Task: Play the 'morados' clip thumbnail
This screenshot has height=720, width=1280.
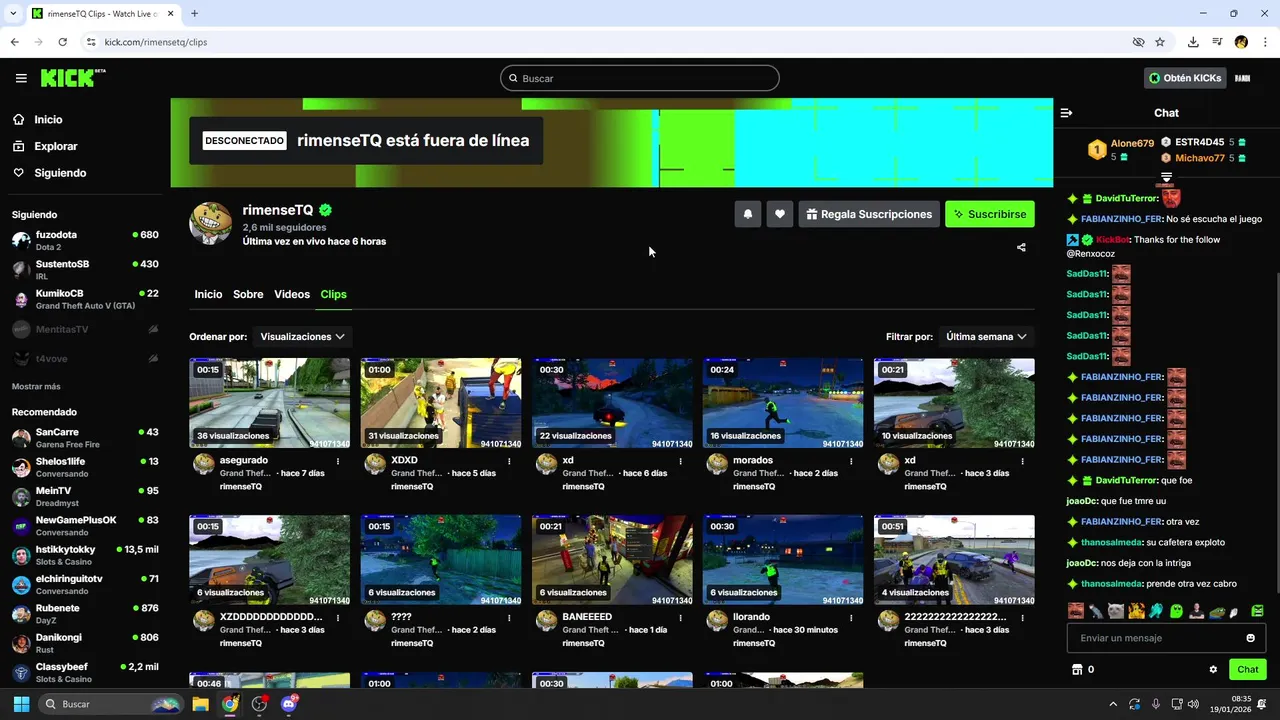Action: click(x=783, y=403)
